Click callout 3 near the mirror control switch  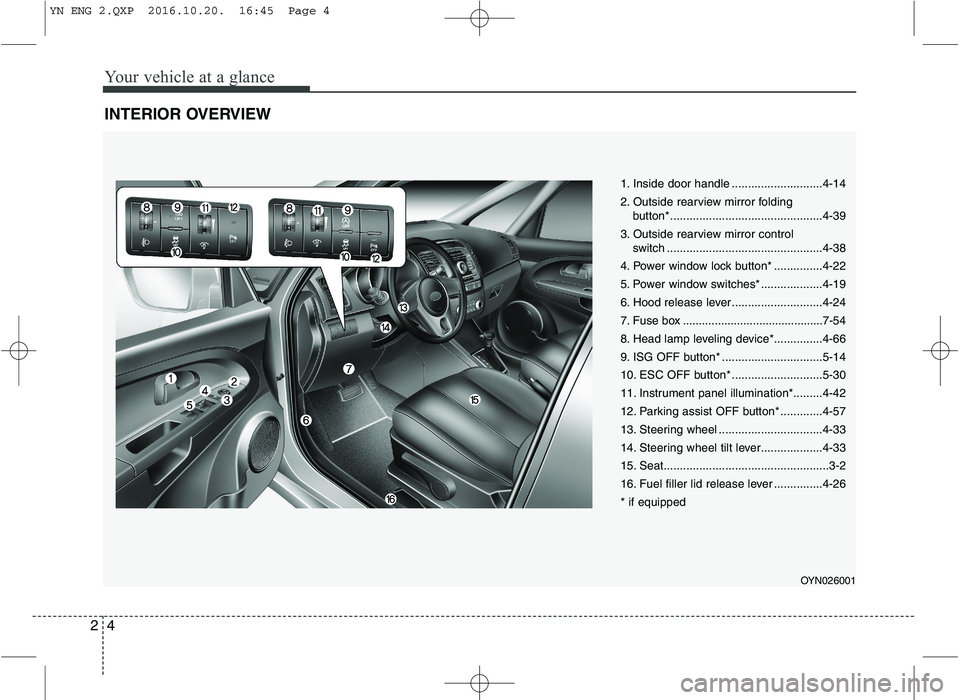click(226, 400)
